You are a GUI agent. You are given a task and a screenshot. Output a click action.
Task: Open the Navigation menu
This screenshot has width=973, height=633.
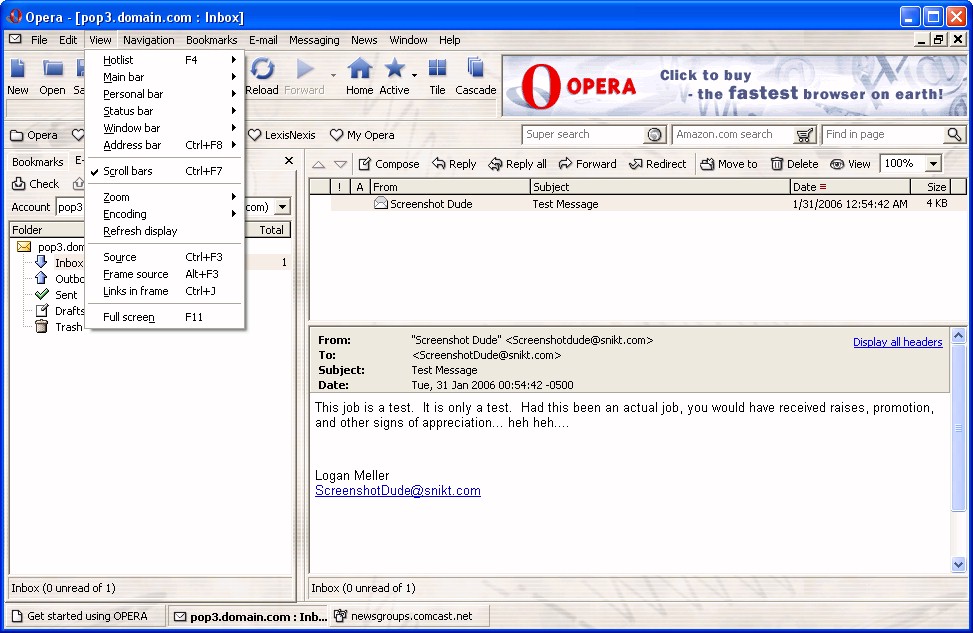[x=148, y=40]
